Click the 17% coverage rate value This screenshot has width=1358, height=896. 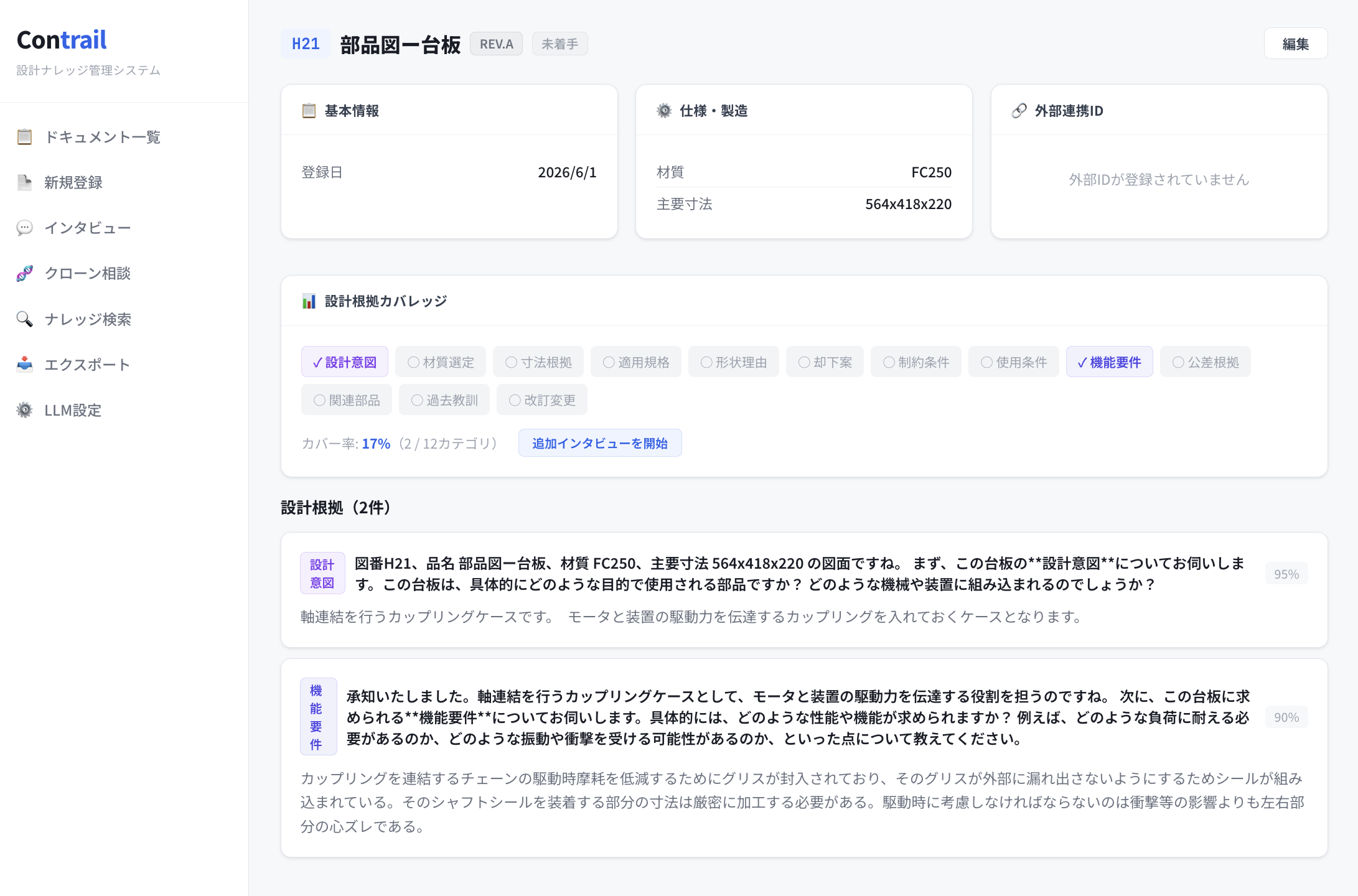(376, 444)
